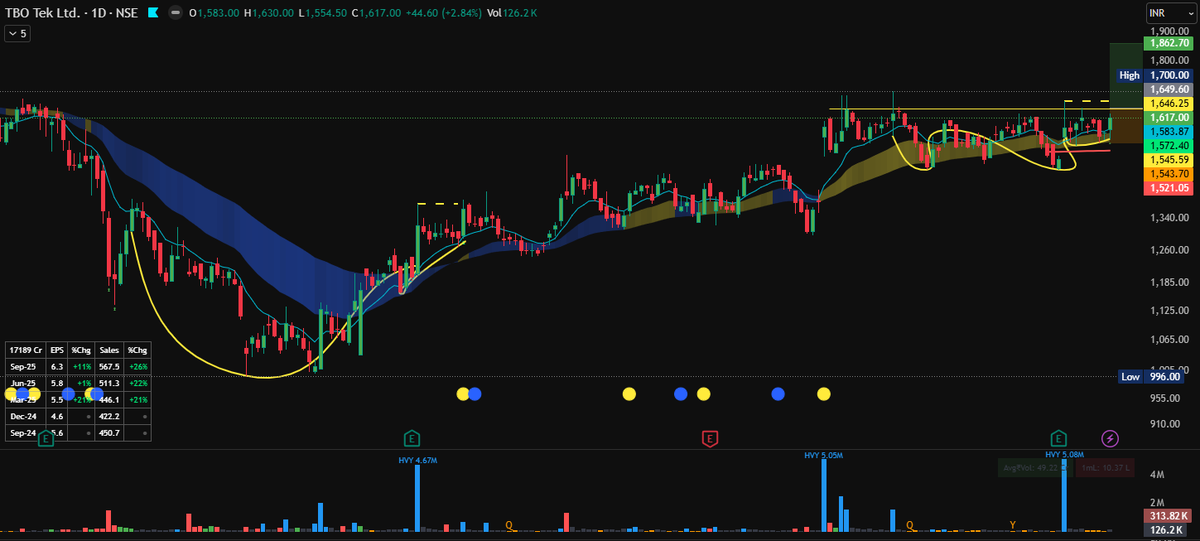The height and width of the screenshot is (541, 1200).
Task: Click the 1,900.00 axis price tick
Action: pyautogui.click(x=1168, y=31)
